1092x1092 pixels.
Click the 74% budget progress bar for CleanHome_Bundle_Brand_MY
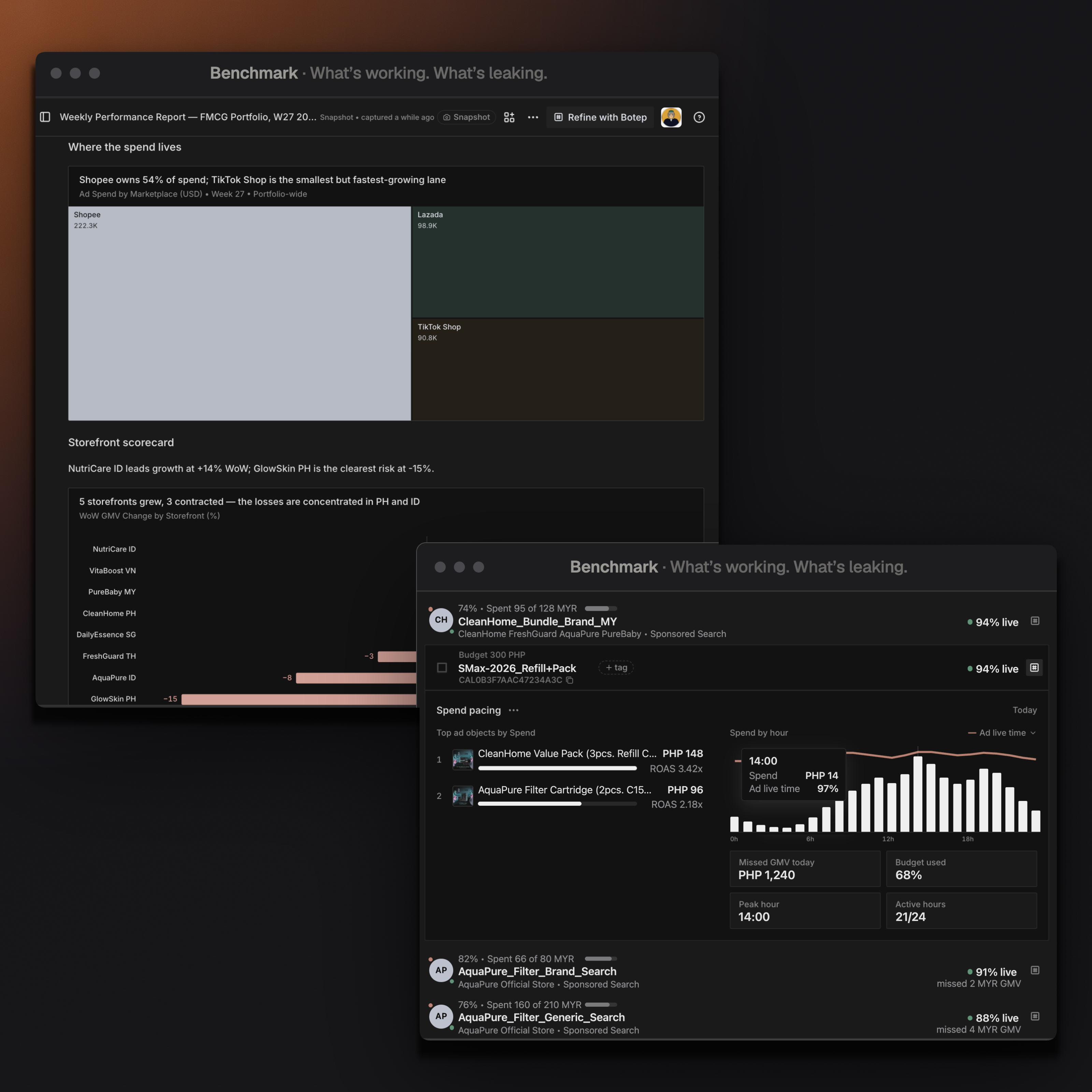[x=601, y=609]
